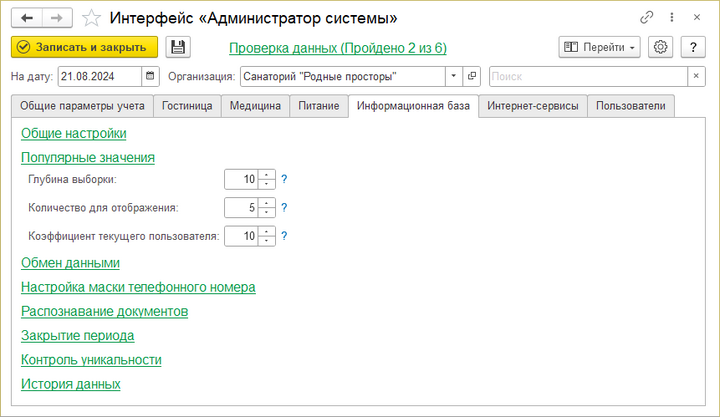Go forward with the right arrow
The height and width of the screenshot is (417, 720).
click(57, 18)
